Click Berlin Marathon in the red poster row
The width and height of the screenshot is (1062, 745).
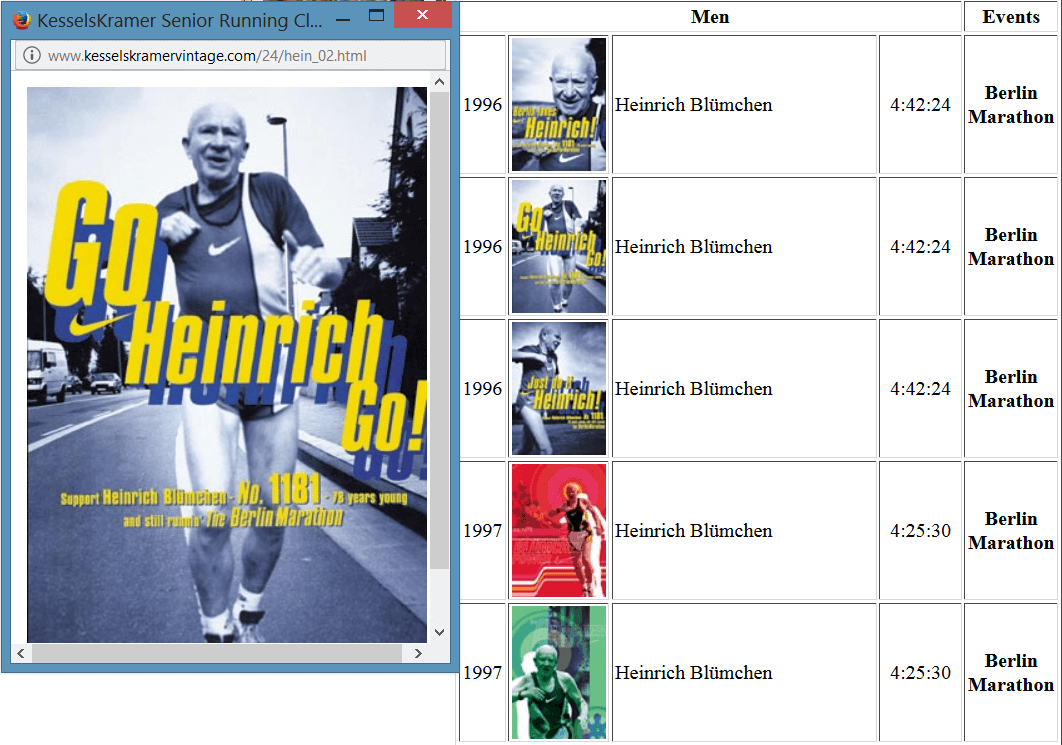coord(1011,531)
